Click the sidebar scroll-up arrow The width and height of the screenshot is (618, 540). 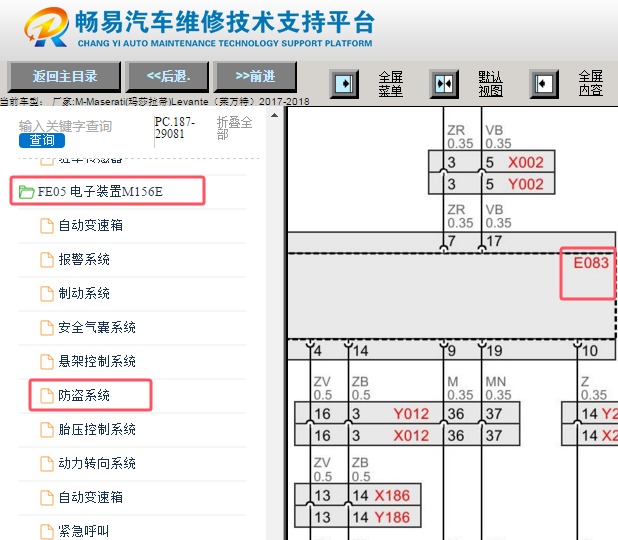tap(274, 115)
